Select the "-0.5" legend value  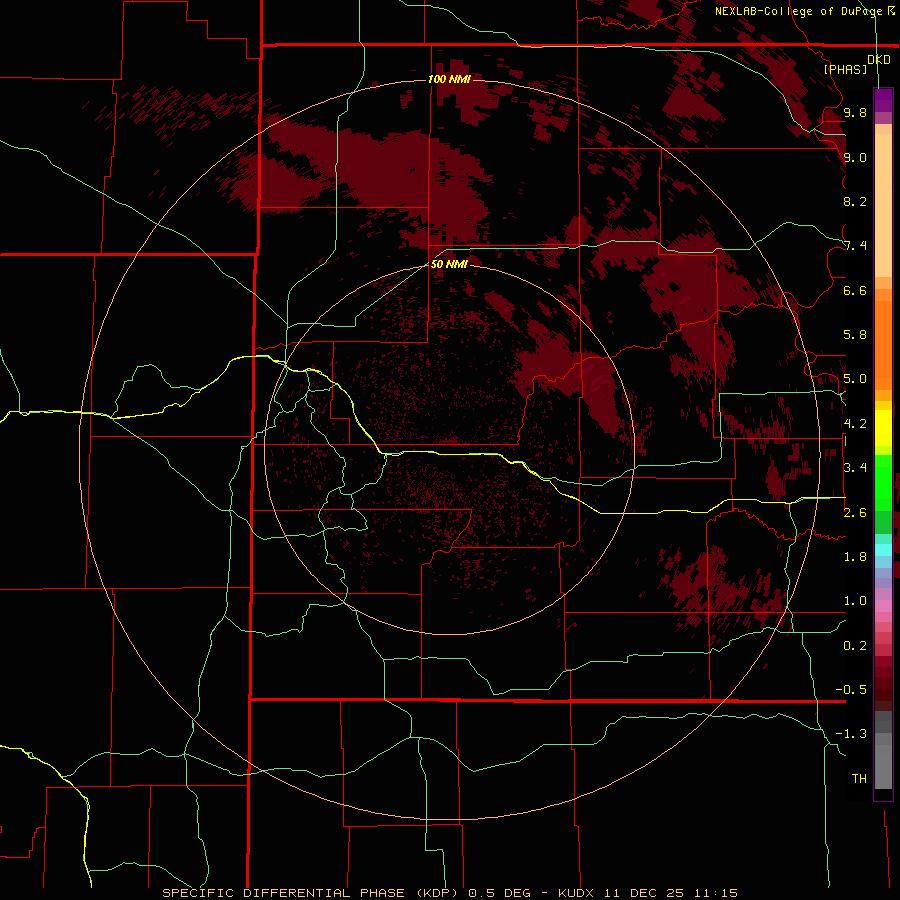click(851, 690)
